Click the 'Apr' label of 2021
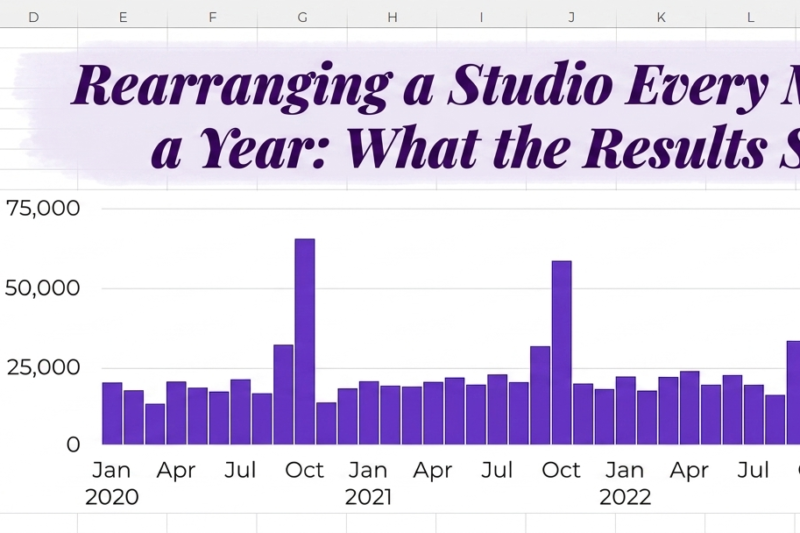Image resolution: width=800 pixels, height=533 pixels. 433,470
